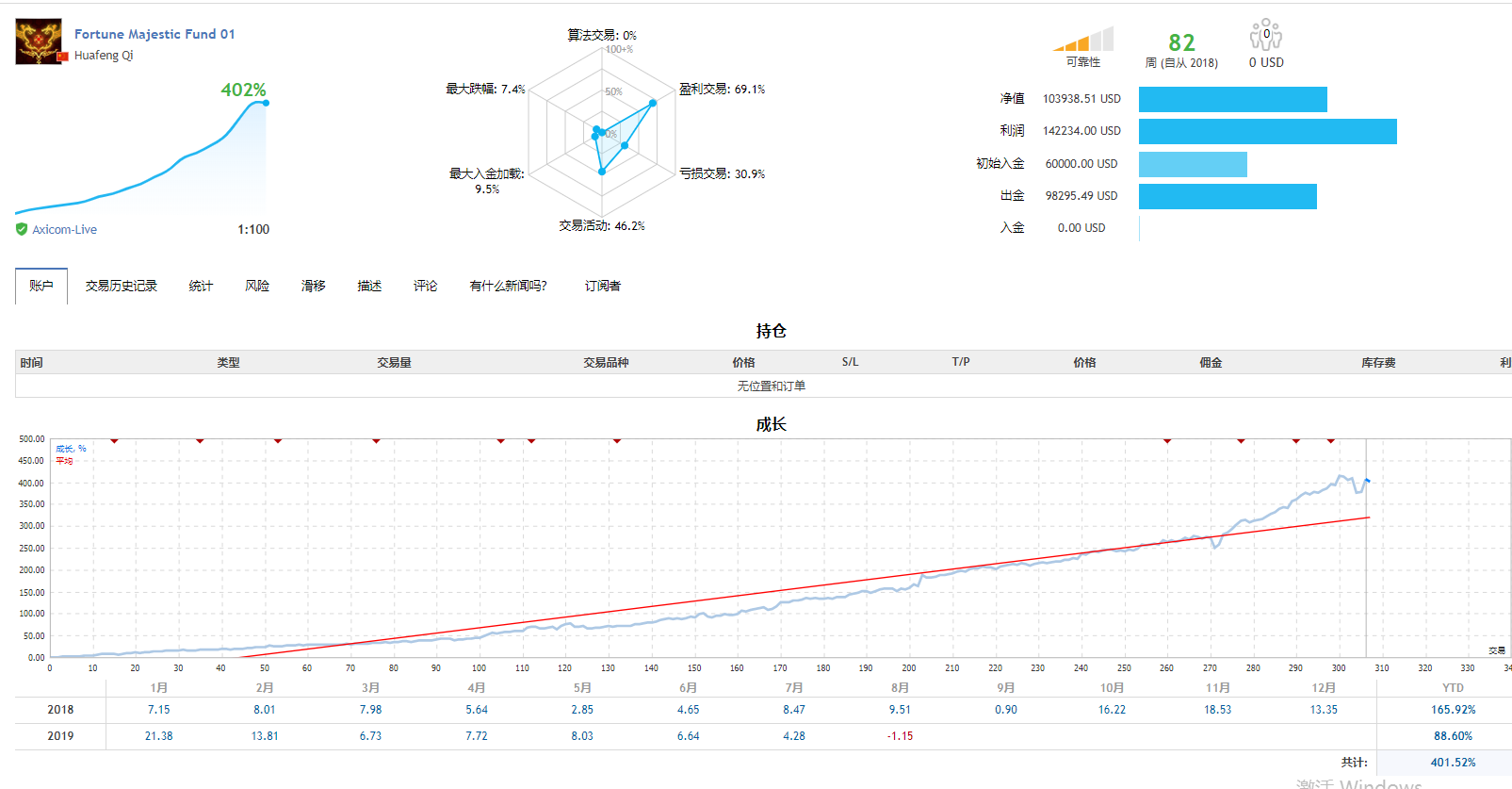This screenshot has width=1512, height=789.
Task: Click the 0.00 USD deposits value
Action: pos(1081,228)
